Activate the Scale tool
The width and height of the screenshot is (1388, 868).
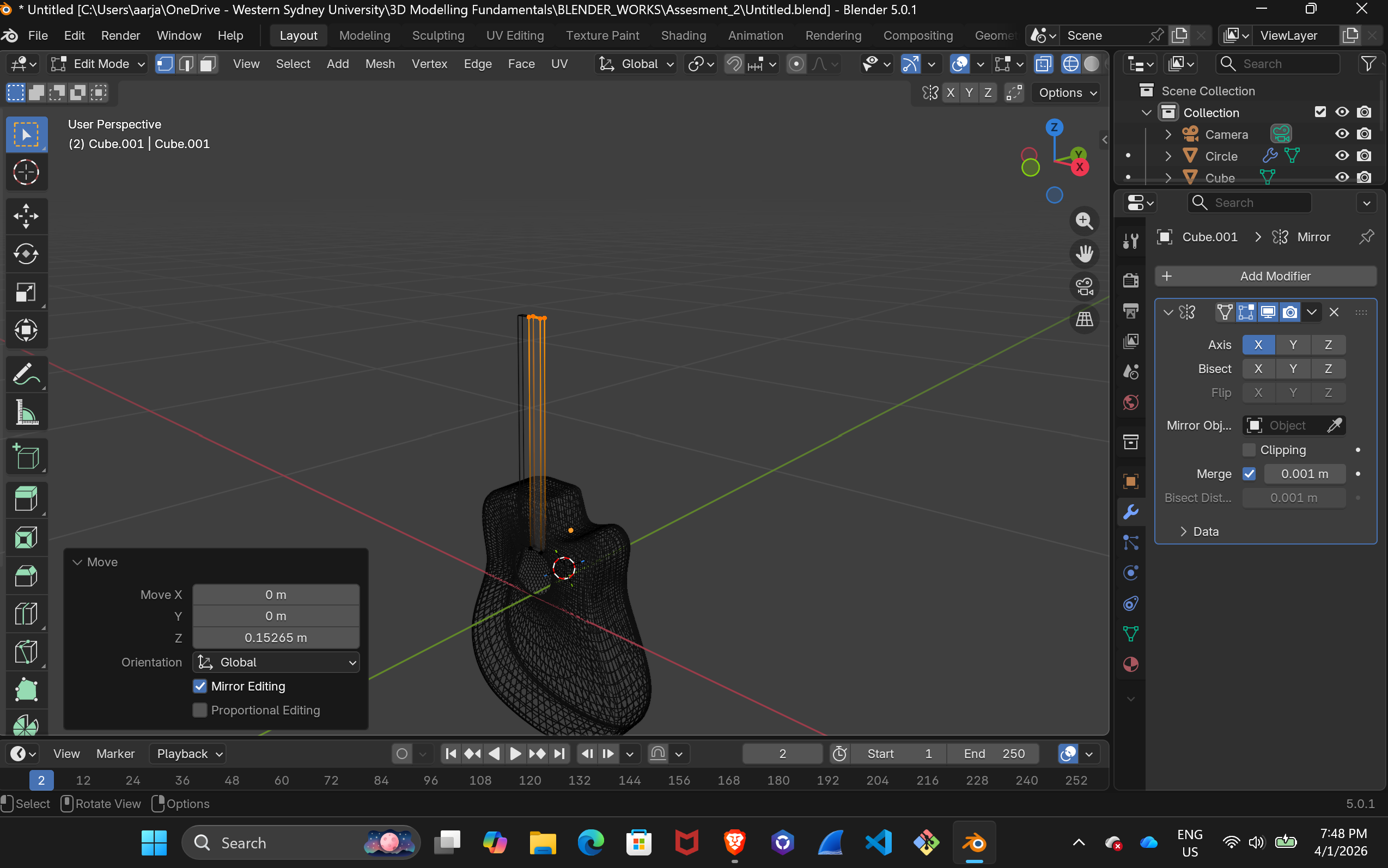click(26, 292)
